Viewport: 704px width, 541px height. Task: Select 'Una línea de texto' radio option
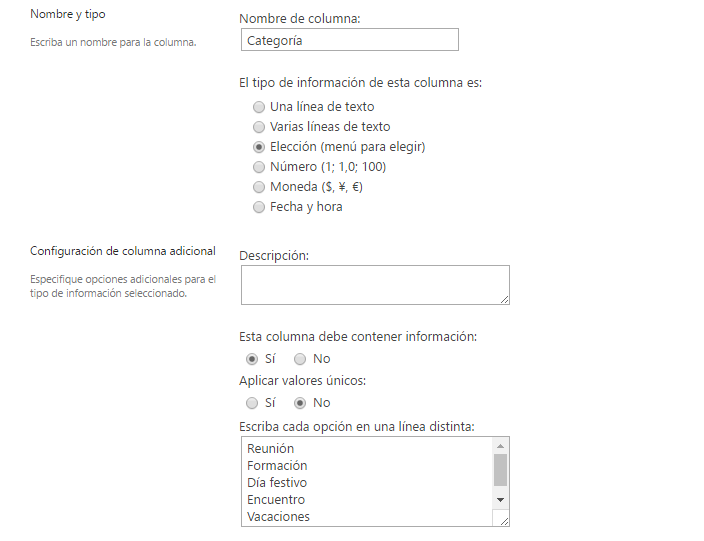pos(259,107)
